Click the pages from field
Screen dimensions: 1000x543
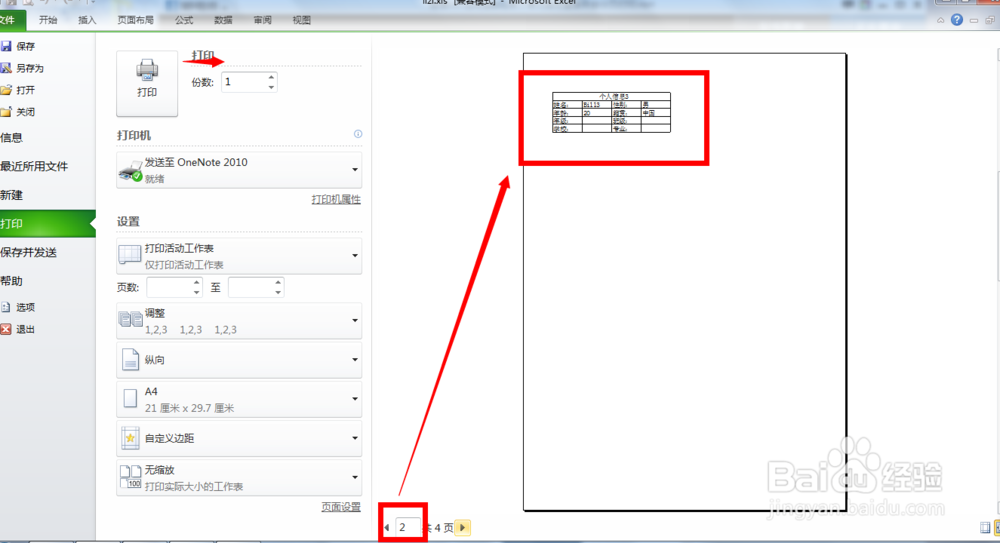click(x=169, y=287)
